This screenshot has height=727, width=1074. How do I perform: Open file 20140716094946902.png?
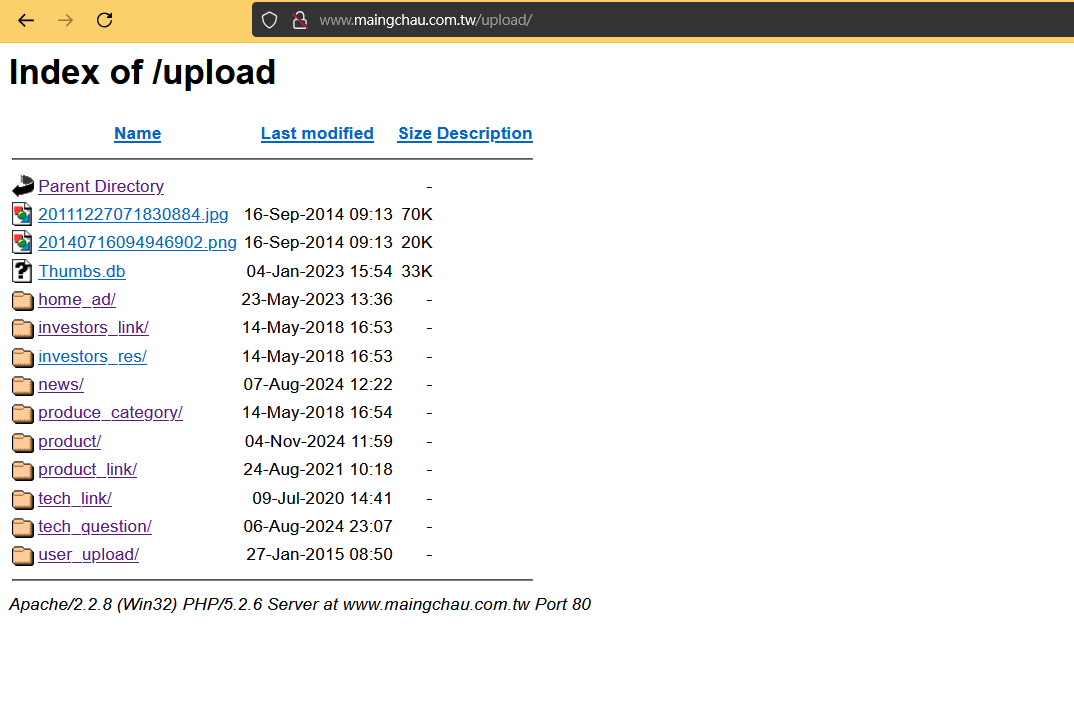click(137, 243)
